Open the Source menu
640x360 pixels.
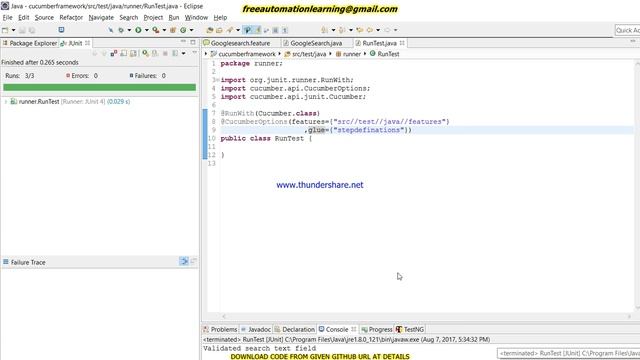click(x=44, y=18)
